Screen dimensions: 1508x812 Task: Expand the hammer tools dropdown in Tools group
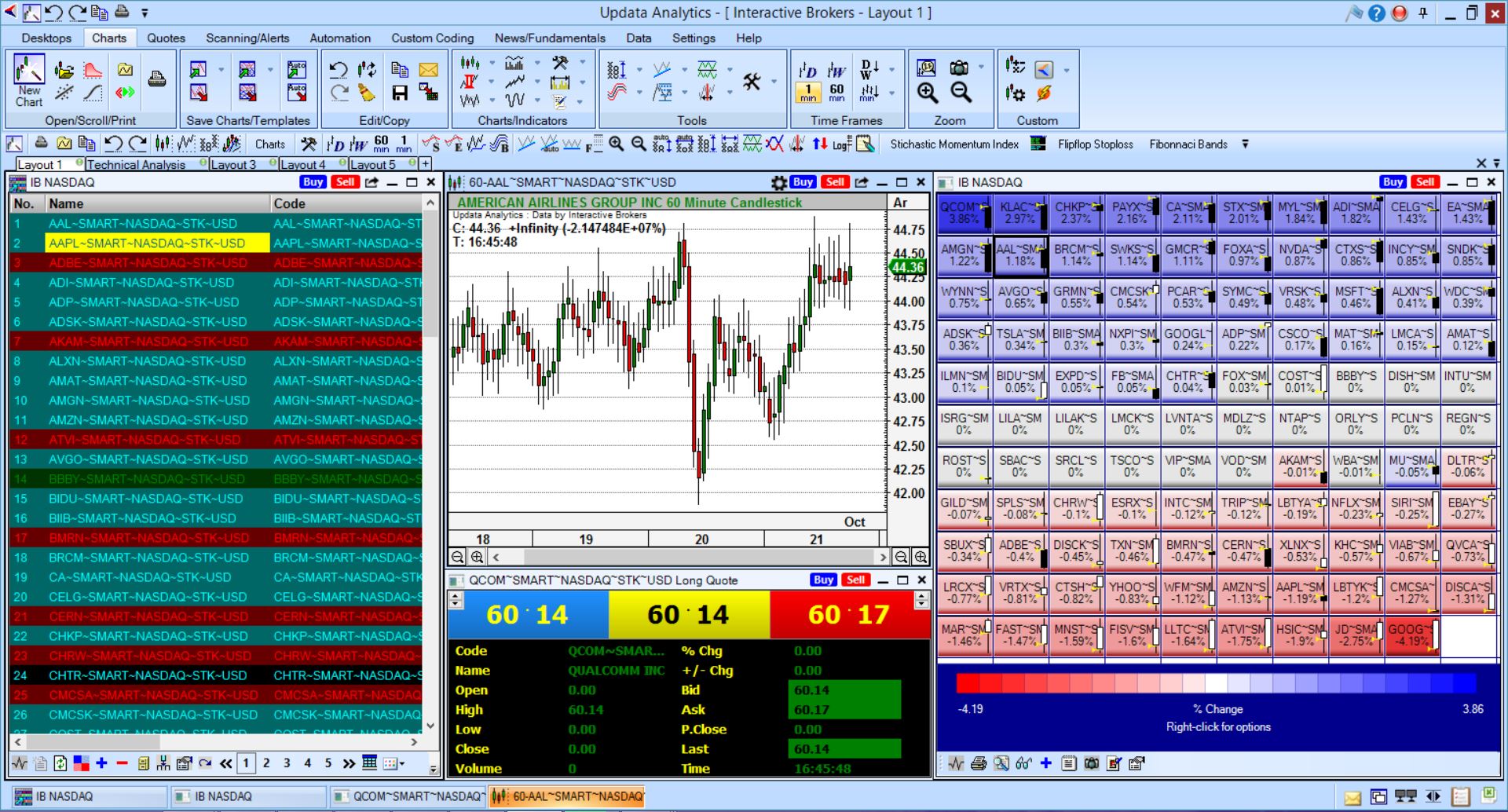click(774, 81)
